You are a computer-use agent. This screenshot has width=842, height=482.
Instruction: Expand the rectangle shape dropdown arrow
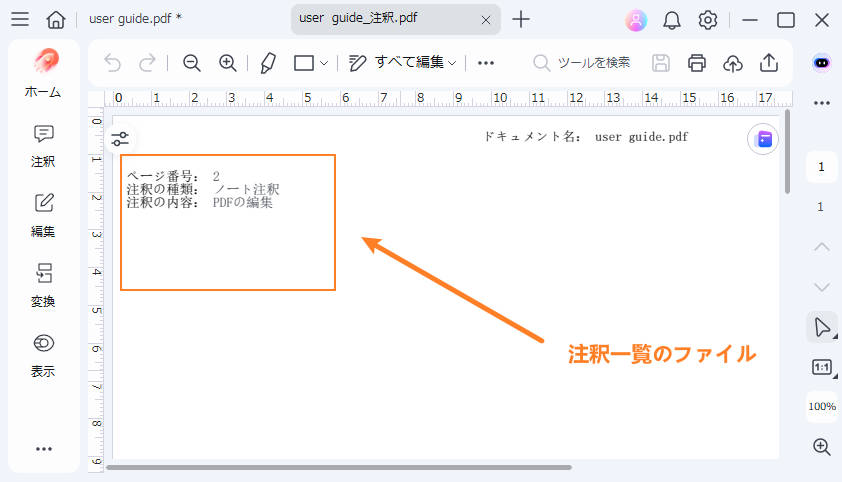point(324,63)
